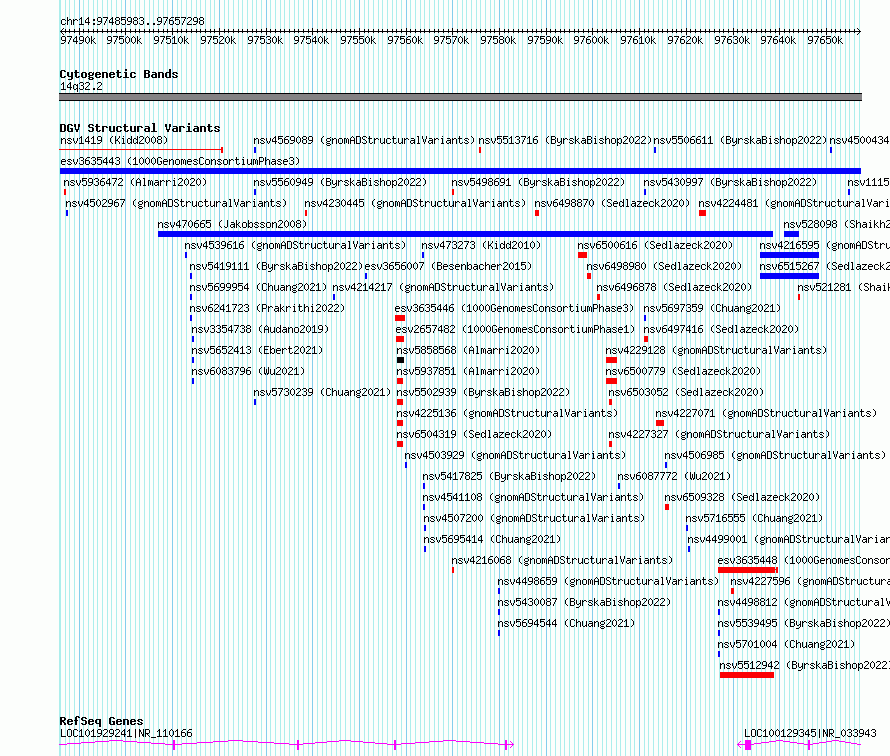Click nsv473273 (Kidd2010) label
The width and height of the screenshot is (890, 756).
coord(481,245)
